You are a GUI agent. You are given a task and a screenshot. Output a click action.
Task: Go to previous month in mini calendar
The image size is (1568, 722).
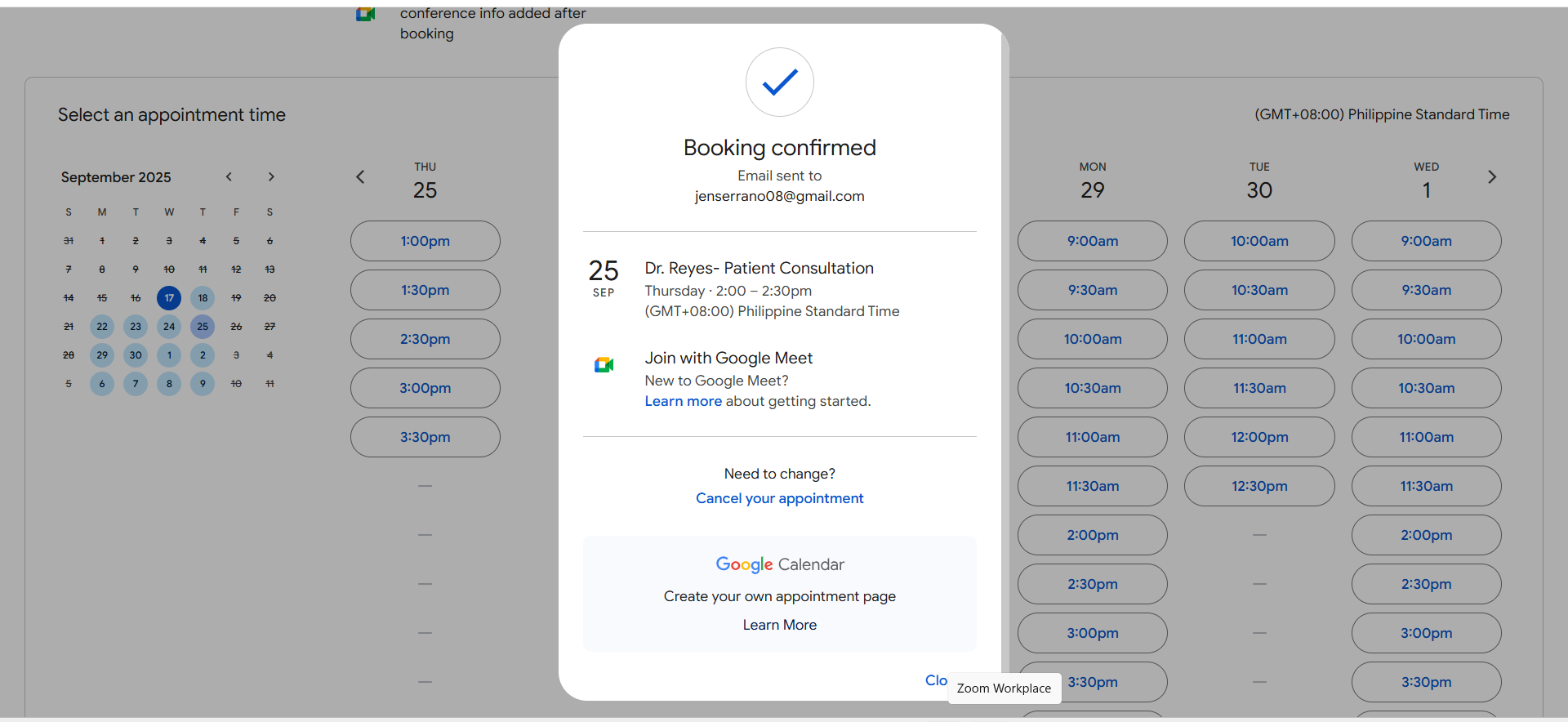229,177
